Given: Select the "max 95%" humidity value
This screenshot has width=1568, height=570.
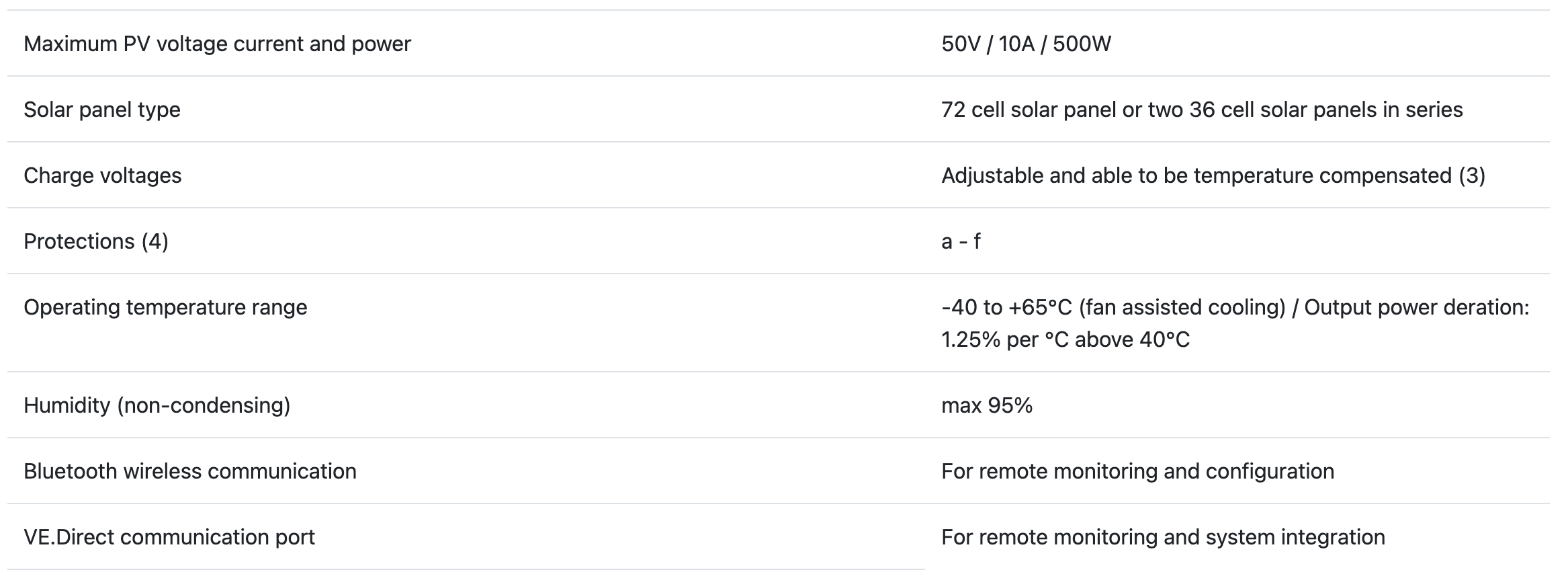Looking at the screenshot, I should pyautogui.click(x=987, y=405).
